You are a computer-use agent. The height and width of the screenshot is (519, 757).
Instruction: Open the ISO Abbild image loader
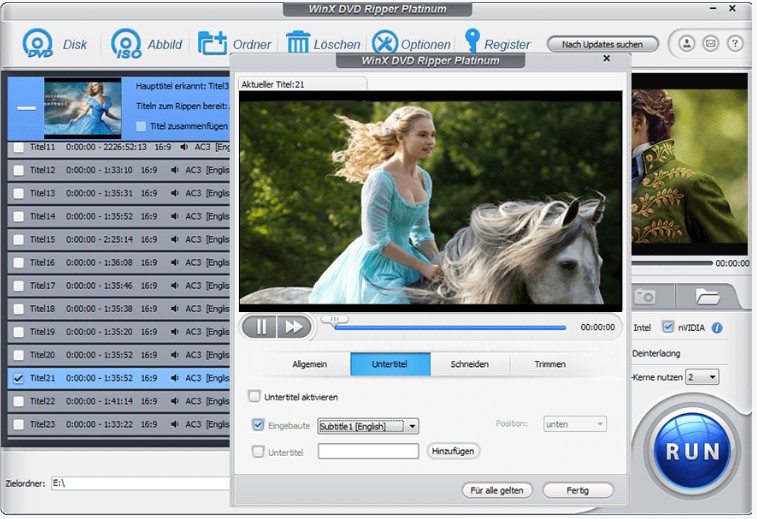point(126,44)
